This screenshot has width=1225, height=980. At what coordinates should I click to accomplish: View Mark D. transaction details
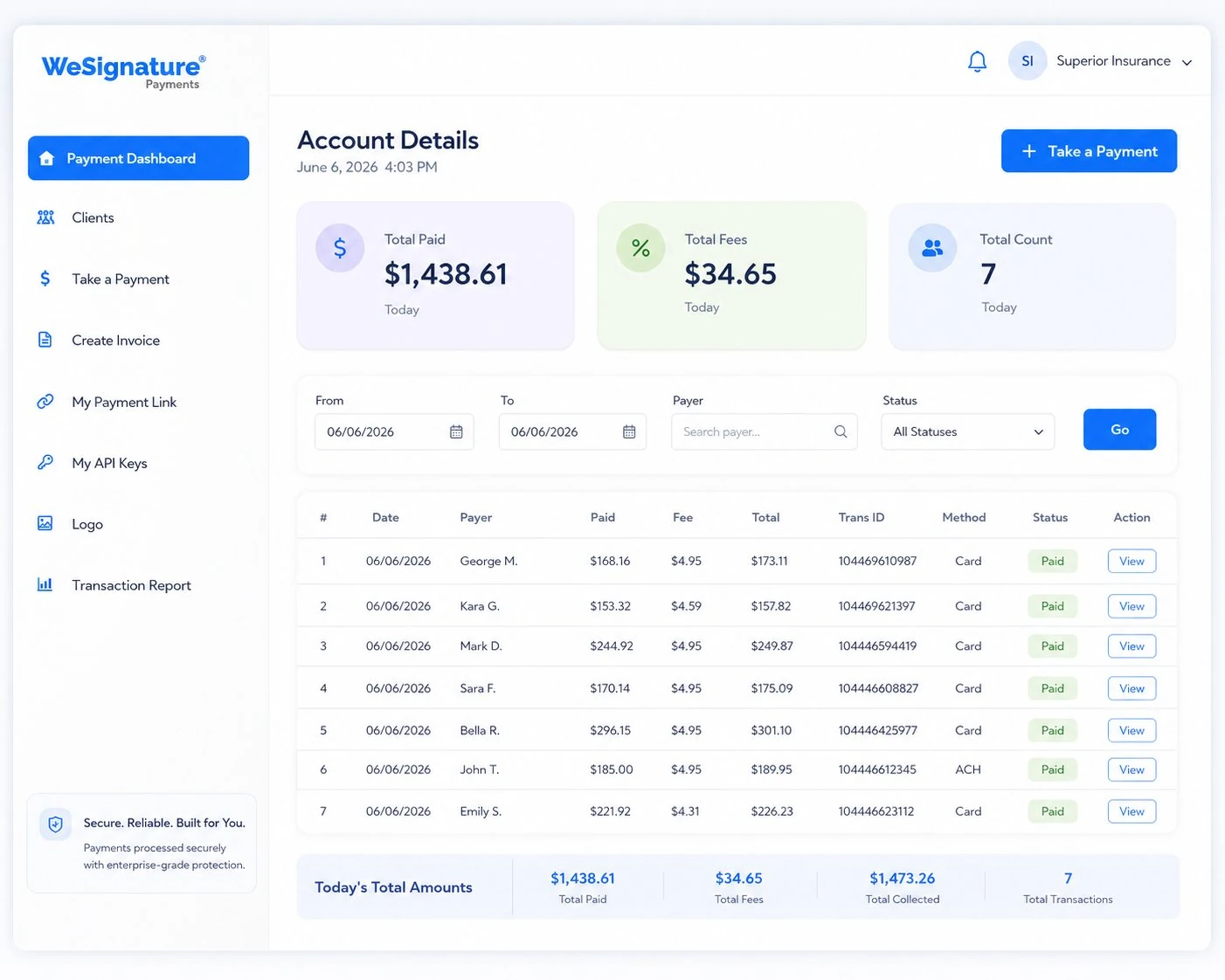pos(1132,646)
